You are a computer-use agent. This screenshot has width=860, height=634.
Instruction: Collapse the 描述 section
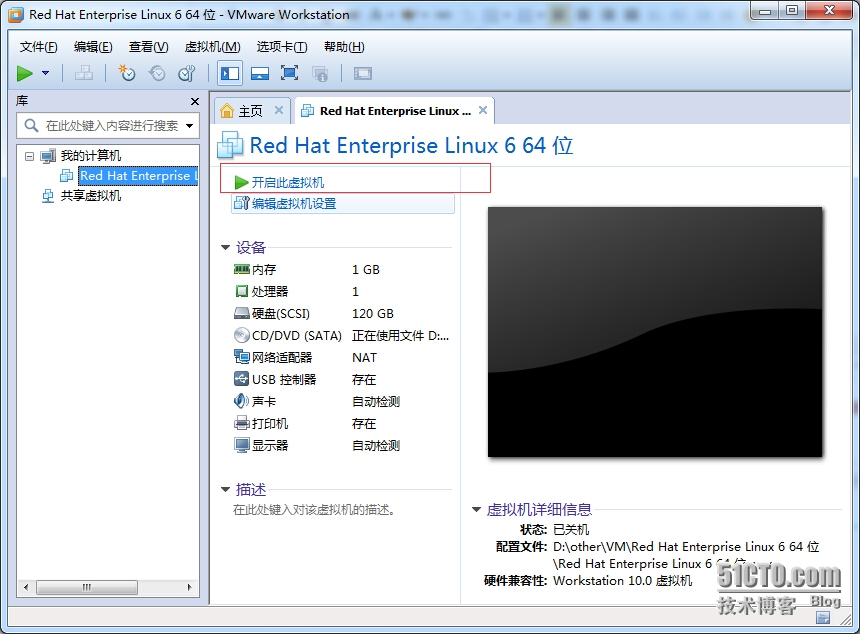click(x=225, y=489)
